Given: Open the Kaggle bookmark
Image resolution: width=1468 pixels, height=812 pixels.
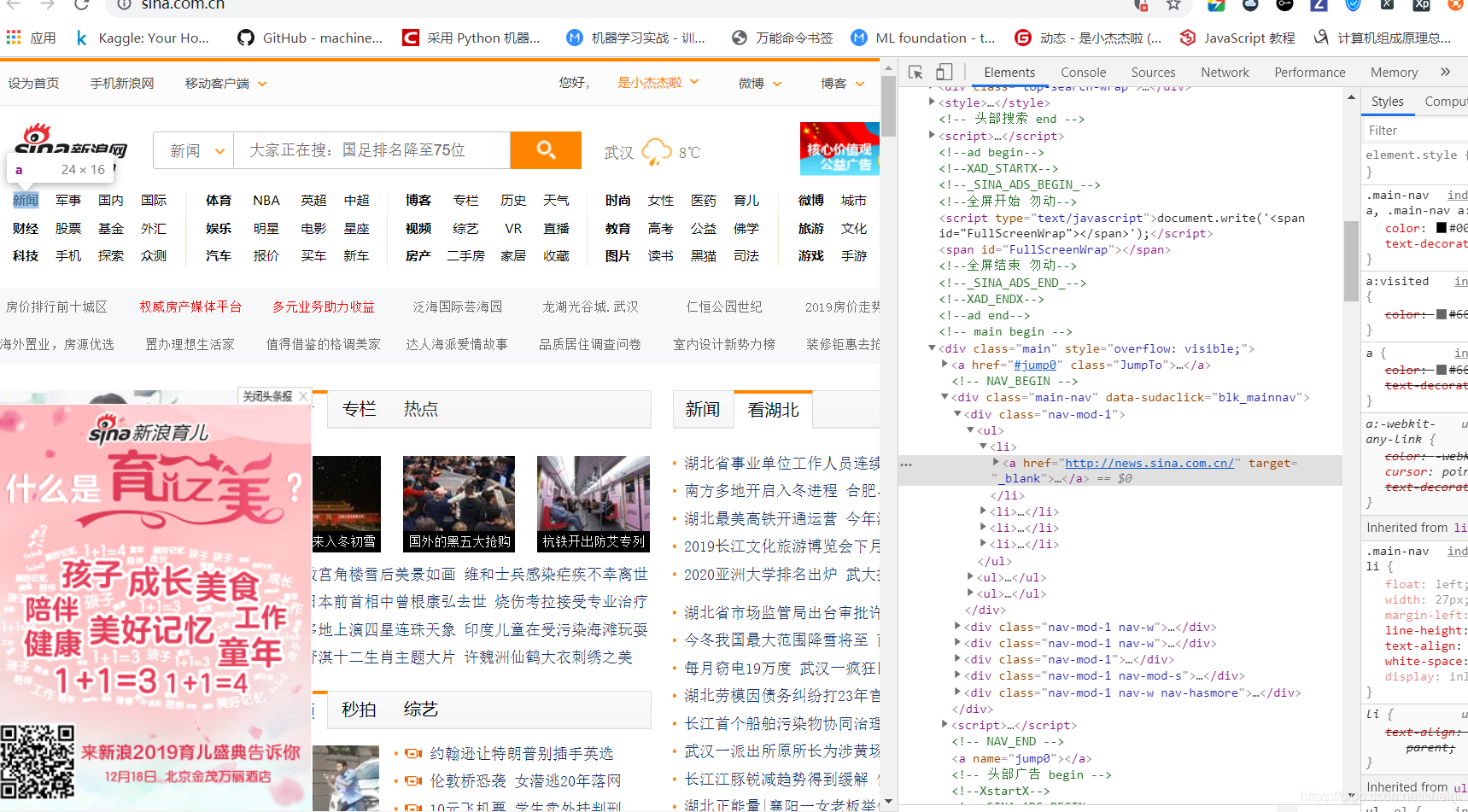Looking at the screenshot, I should (x=142, y=38).
